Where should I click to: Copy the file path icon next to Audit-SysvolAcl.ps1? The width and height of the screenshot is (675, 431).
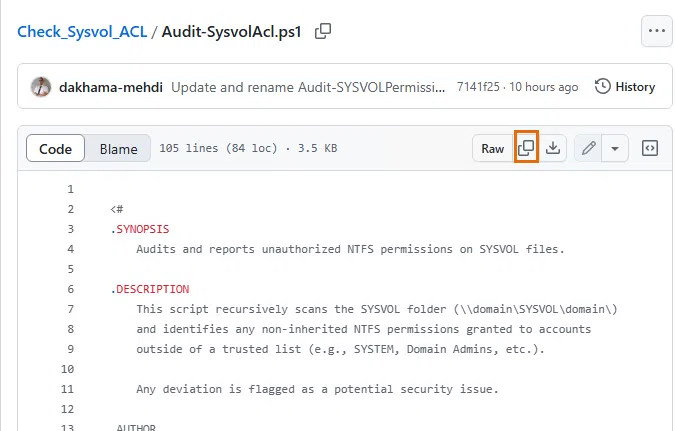pos(323,31)
